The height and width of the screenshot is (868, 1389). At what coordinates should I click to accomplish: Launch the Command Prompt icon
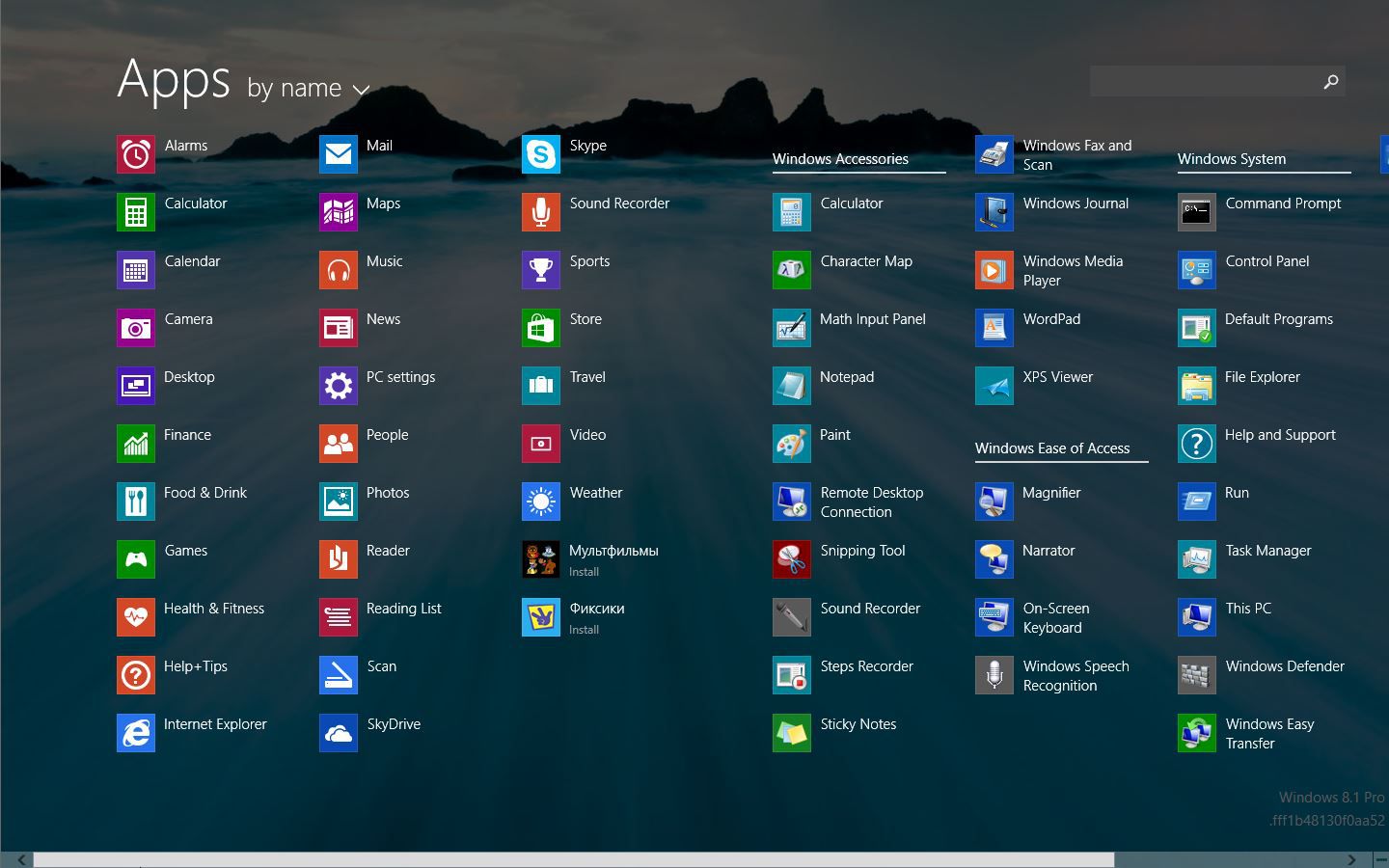pyautogui.click(x=1197, y=212)
